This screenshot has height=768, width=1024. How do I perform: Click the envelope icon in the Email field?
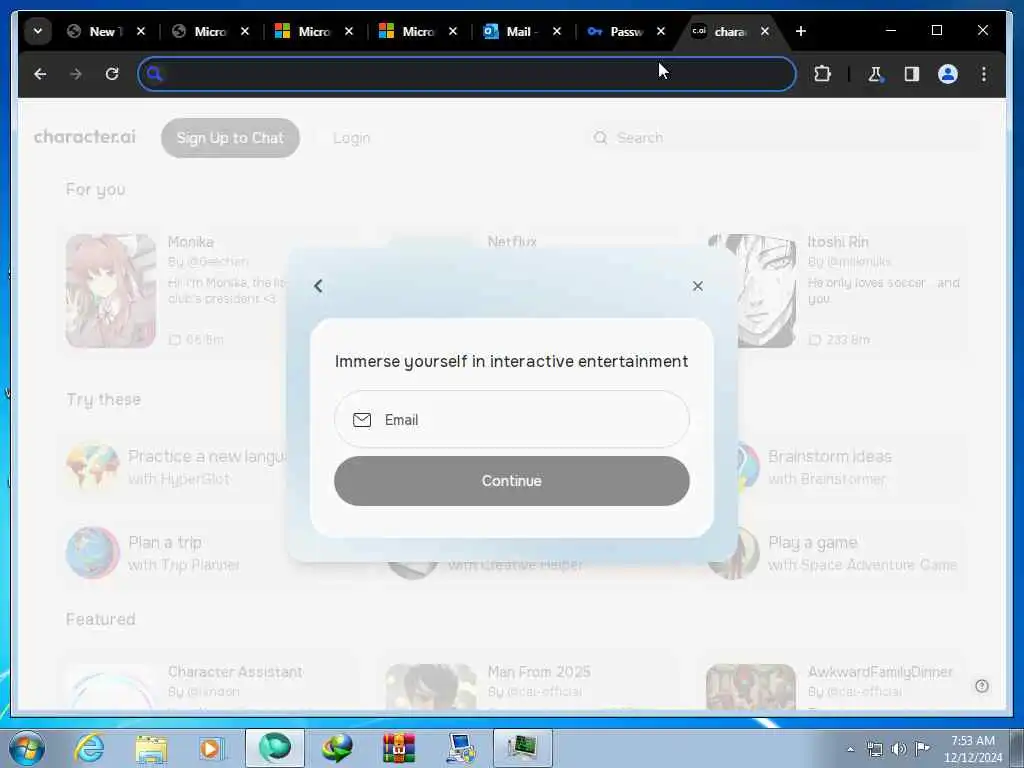click(x=362, y=420)
